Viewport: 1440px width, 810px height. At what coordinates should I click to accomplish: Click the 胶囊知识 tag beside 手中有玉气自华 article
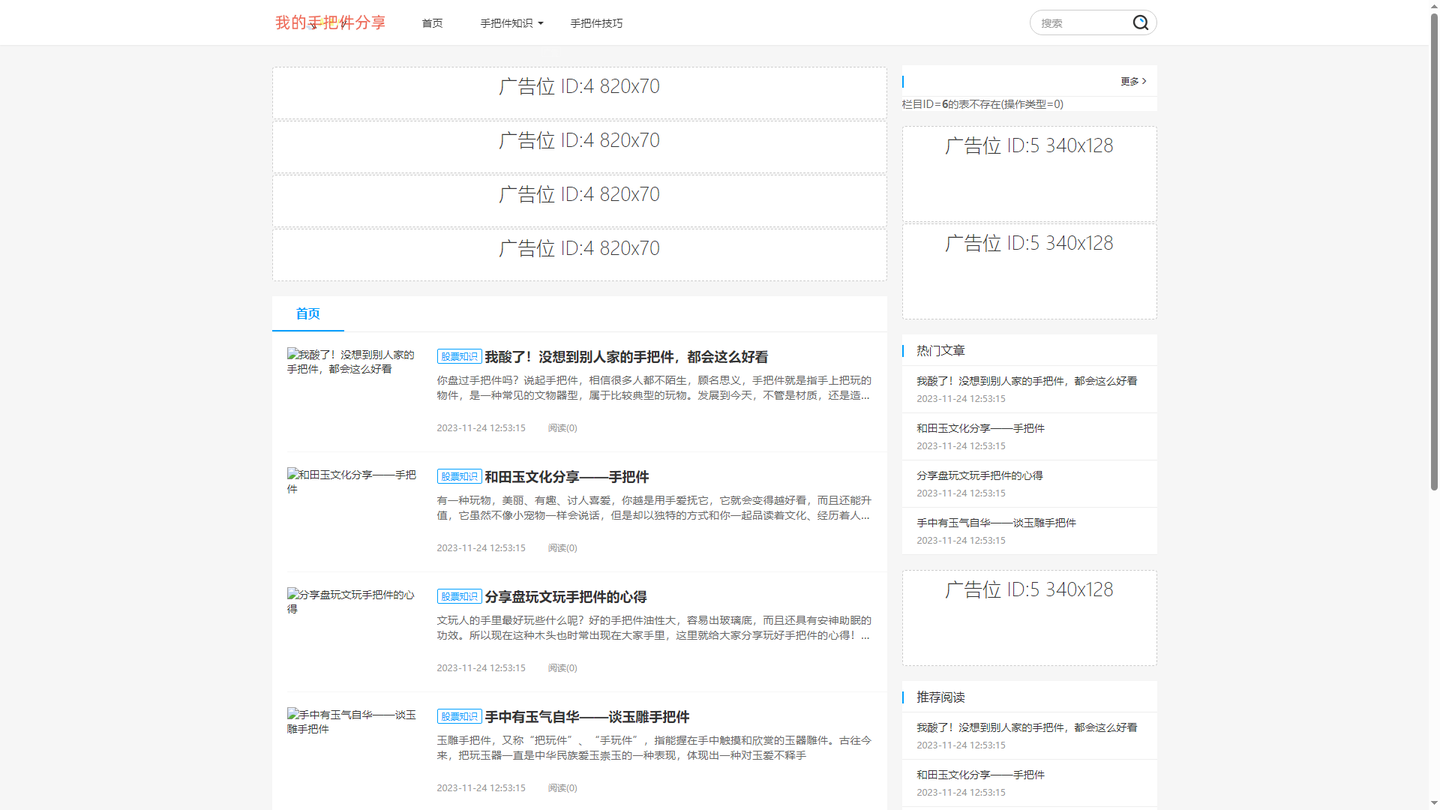(459, 717)
